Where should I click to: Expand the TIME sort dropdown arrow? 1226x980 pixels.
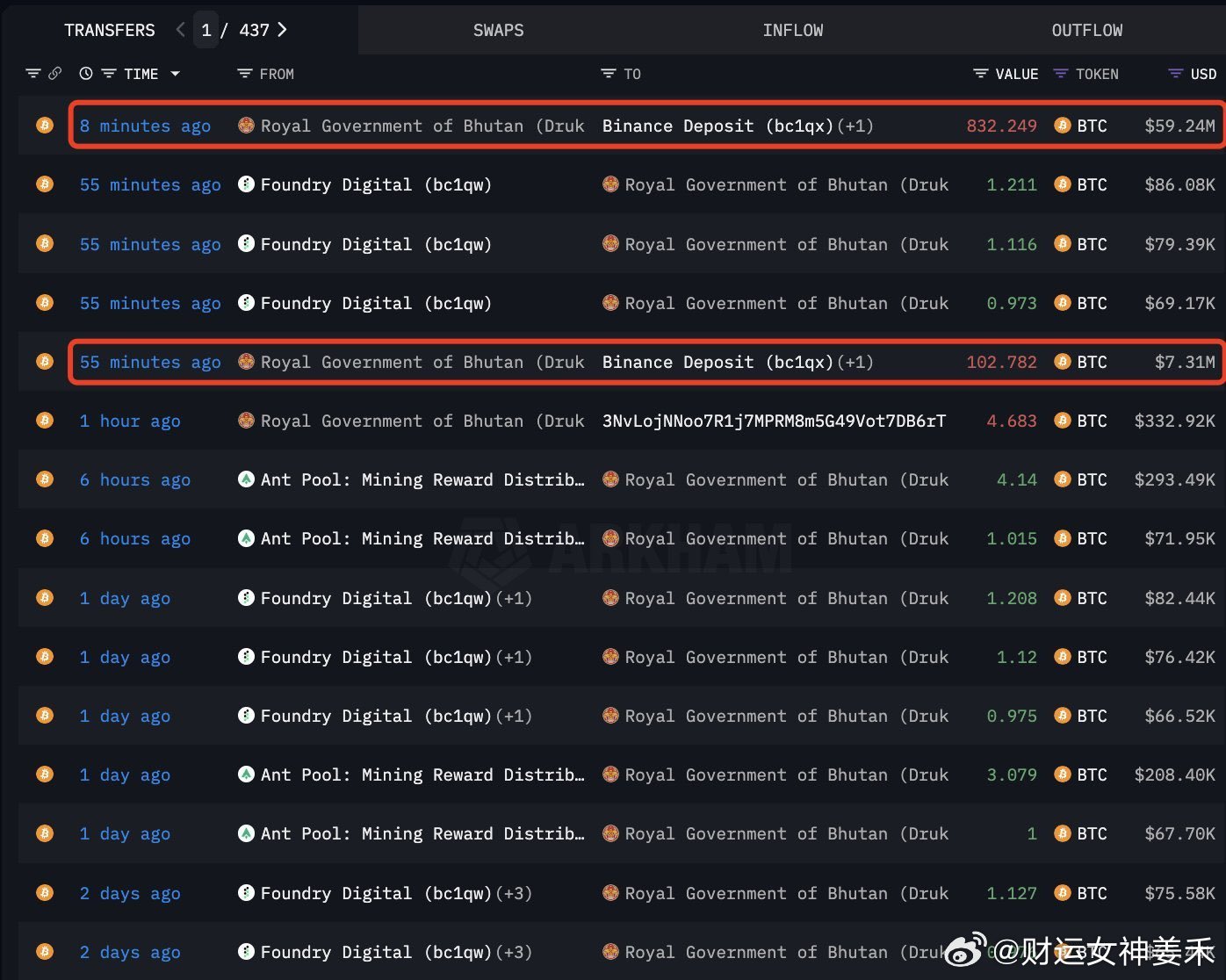click(x=175, y=74)
